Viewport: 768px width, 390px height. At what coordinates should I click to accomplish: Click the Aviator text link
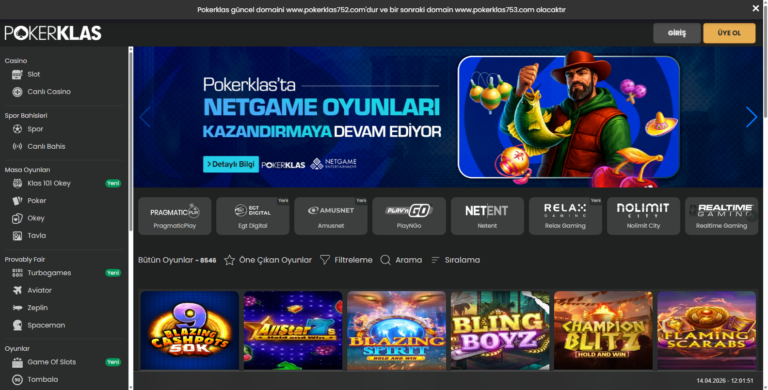tap(39, 291)
